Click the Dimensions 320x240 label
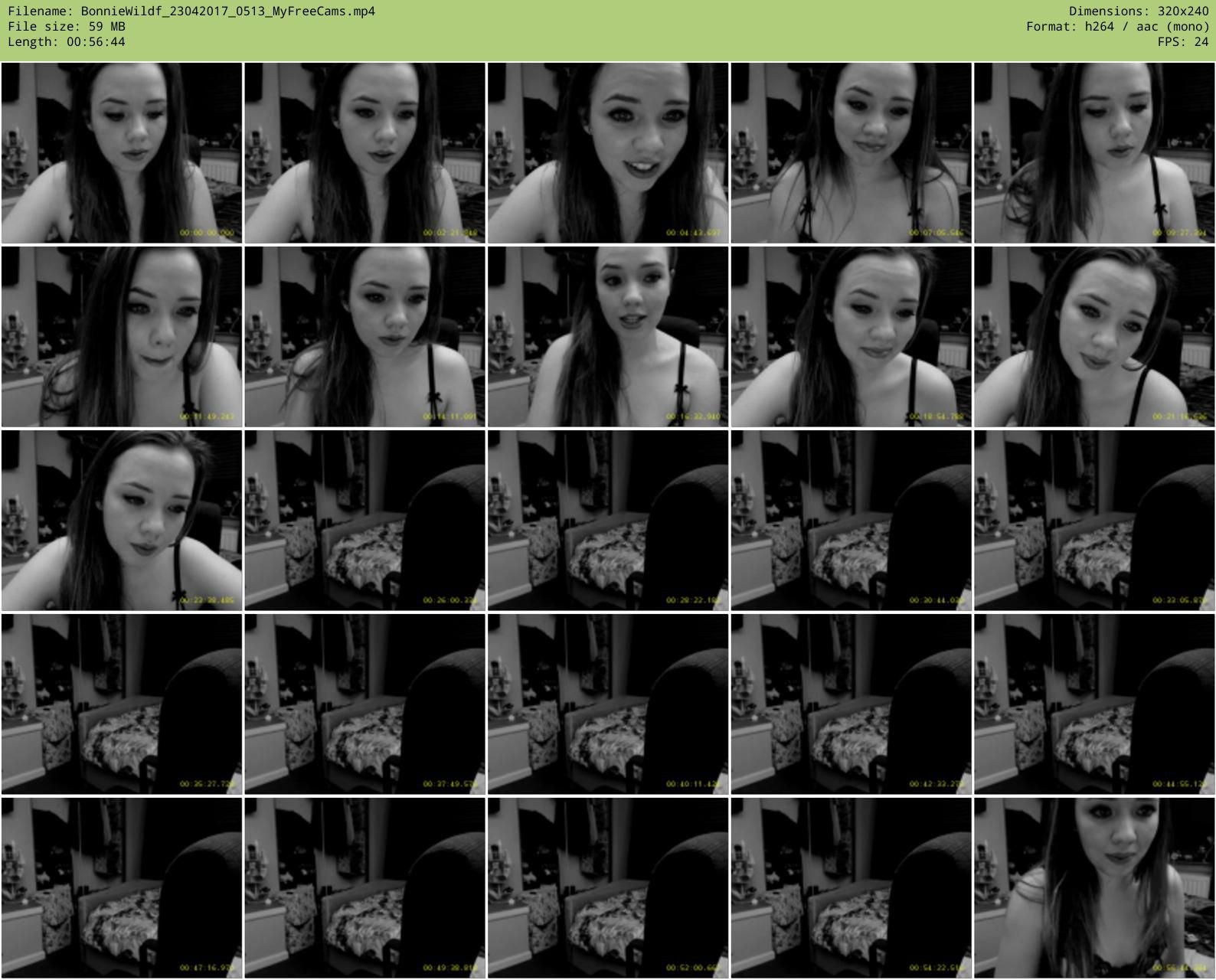The height and width of the screenshot is (980, 1216). pos(1139,11)
